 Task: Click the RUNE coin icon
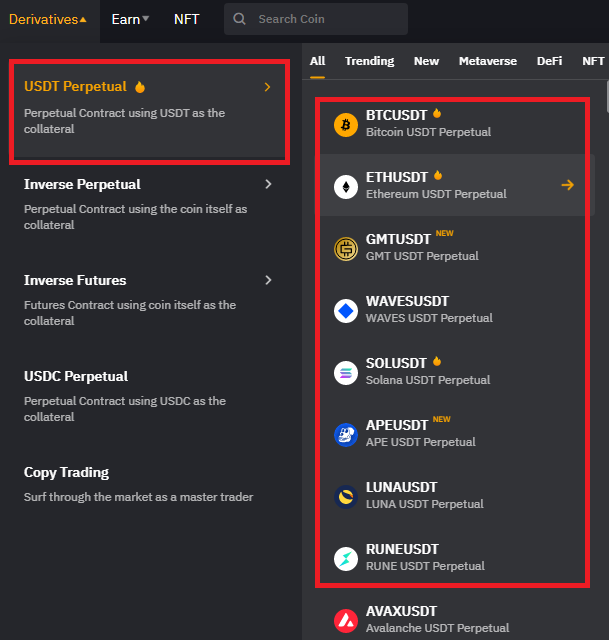pyautogui.click(x=346, y=559)
